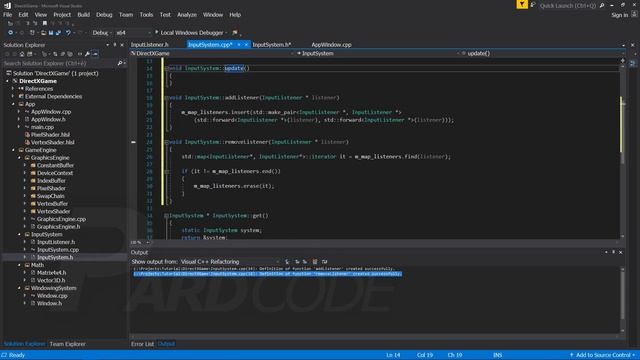Click the Collapse All icon in Solution Explorer
Screen dimensions: 640x360
click(62, 54)
